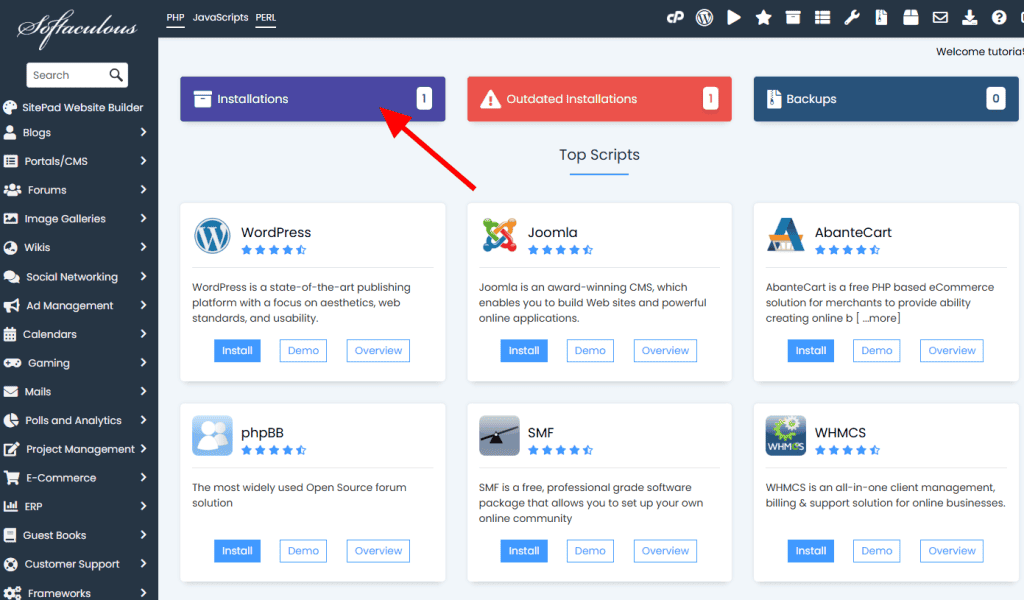Expand the Image Galleries category
1024x600 pixels.
pyautogui.click(x=74, y=219)
